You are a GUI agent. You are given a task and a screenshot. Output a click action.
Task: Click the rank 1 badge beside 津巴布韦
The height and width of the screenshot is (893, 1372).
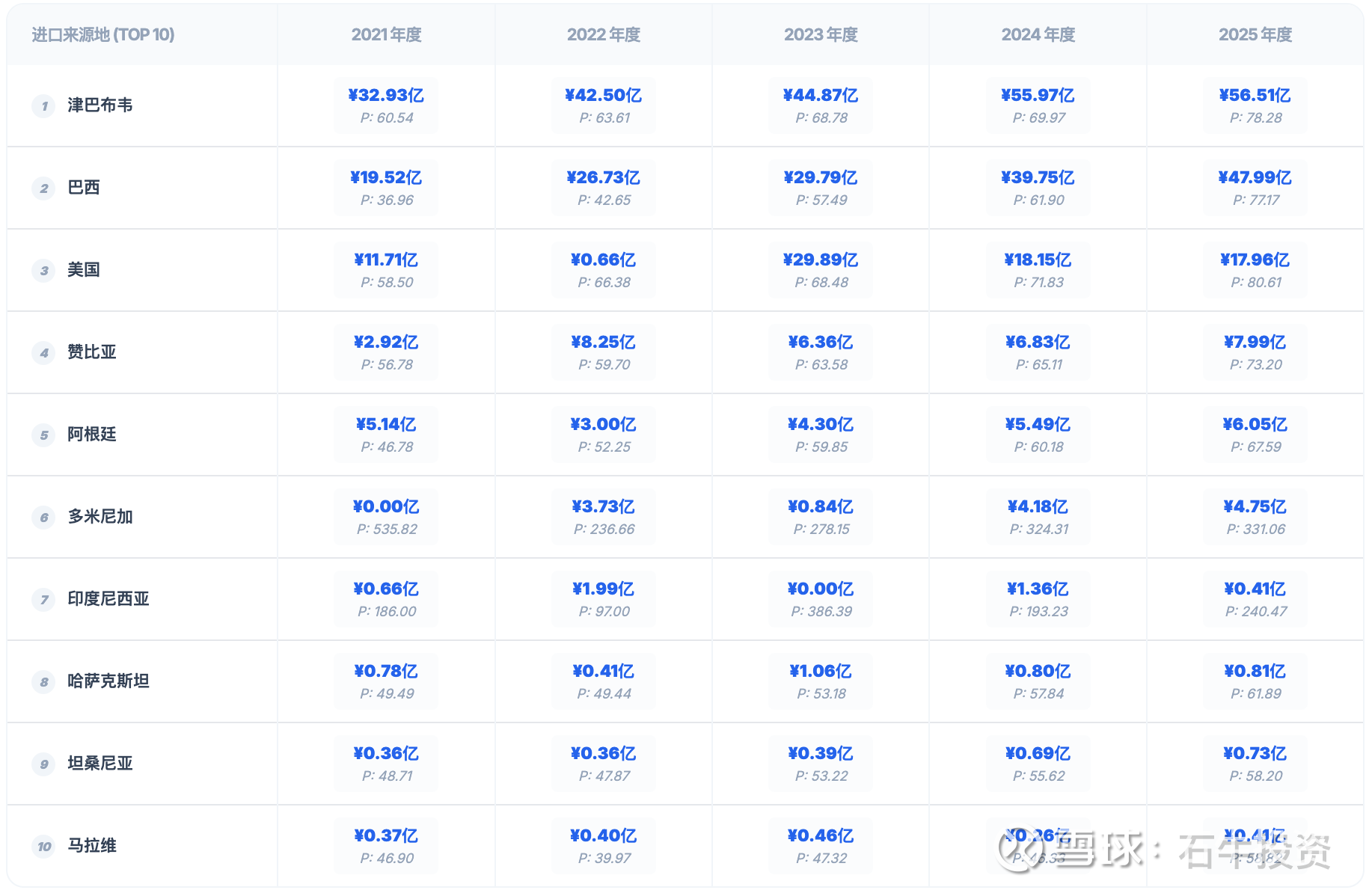tap(44, 106)
